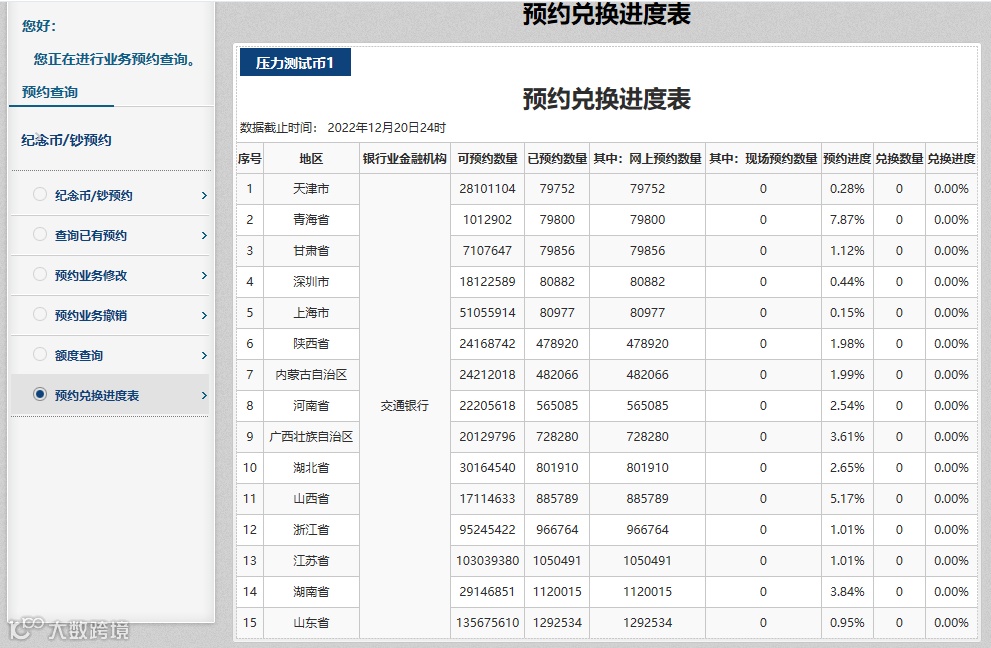Click the 青海省 region cell
The width and height of the screenshot is (991, 648).
[x=311, y=219]
